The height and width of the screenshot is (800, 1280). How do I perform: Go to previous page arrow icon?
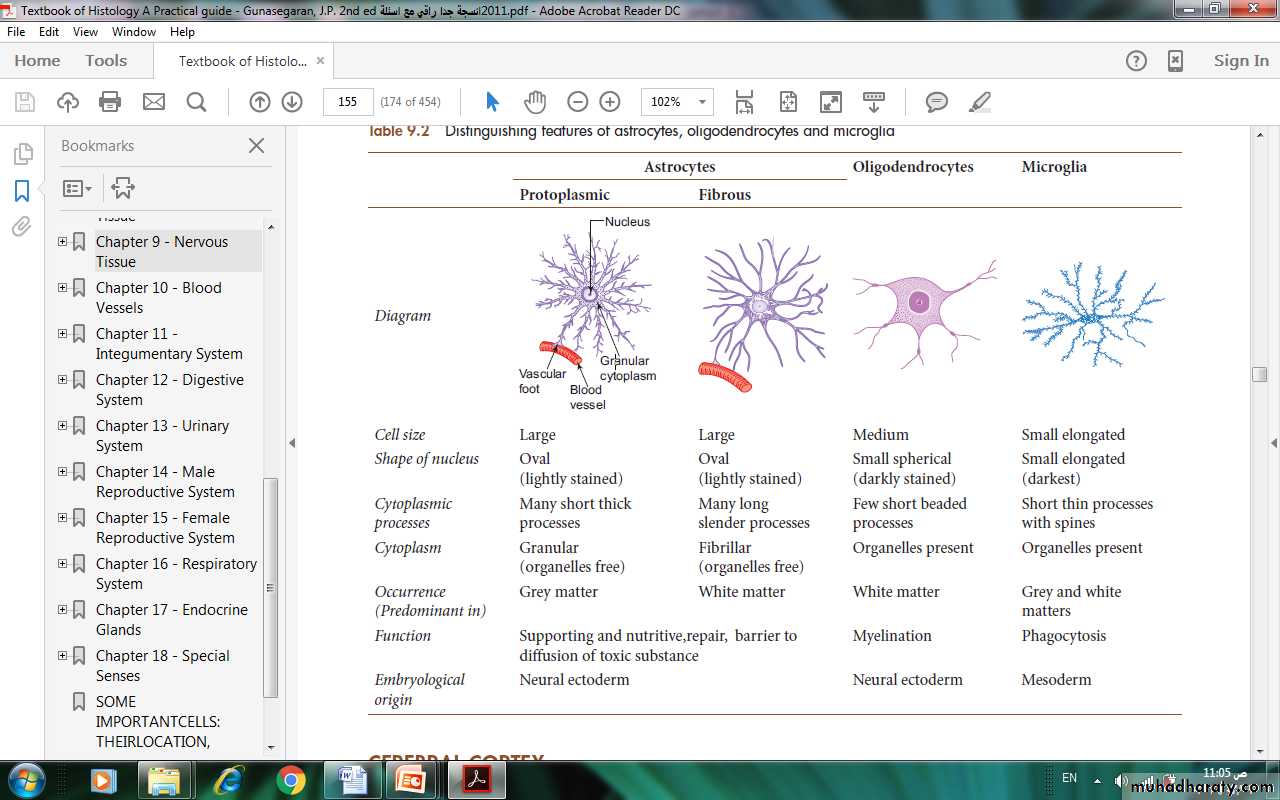259,102
